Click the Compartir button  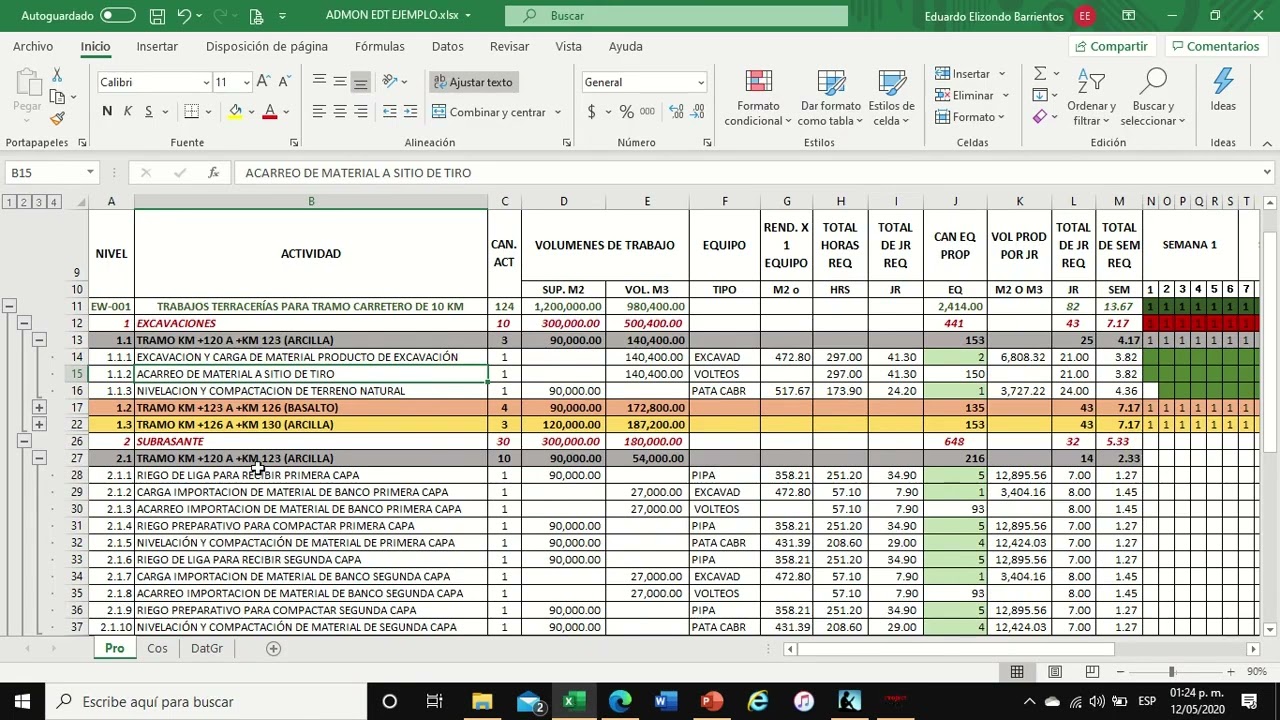click(x=1110, y=46)
